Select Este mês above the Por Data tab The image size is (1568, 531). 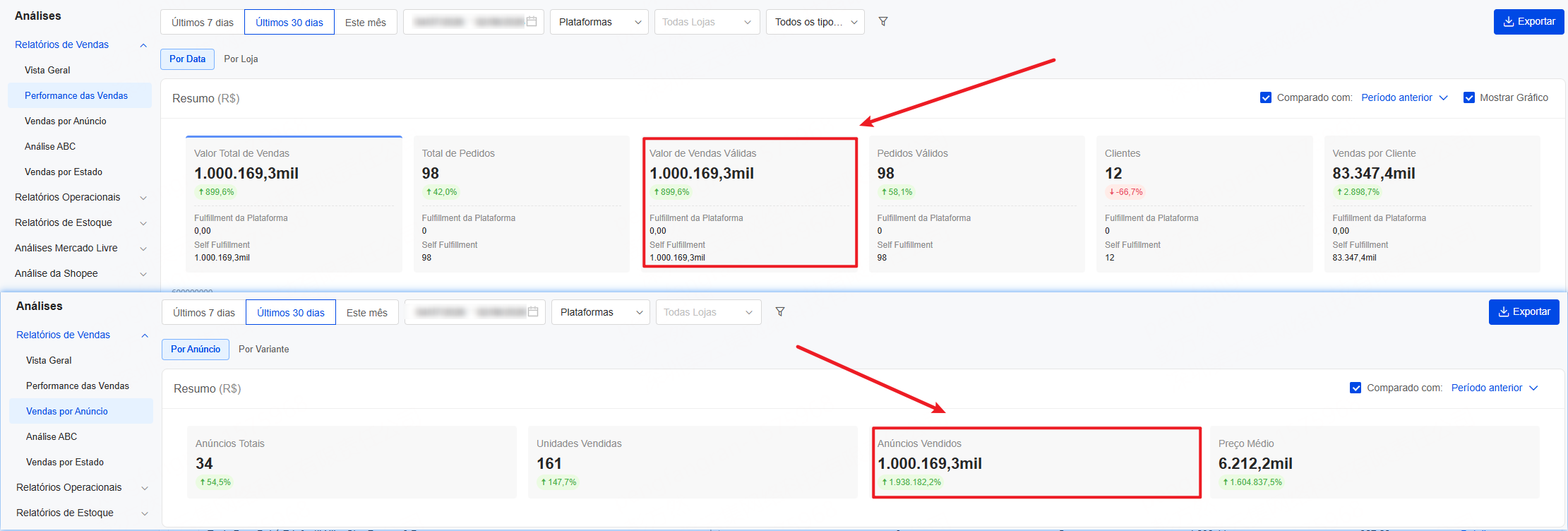point(366,22)
